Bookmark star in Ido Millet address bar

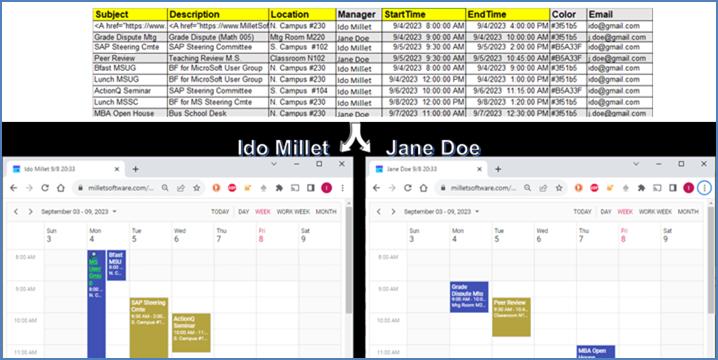click(196, 188)
